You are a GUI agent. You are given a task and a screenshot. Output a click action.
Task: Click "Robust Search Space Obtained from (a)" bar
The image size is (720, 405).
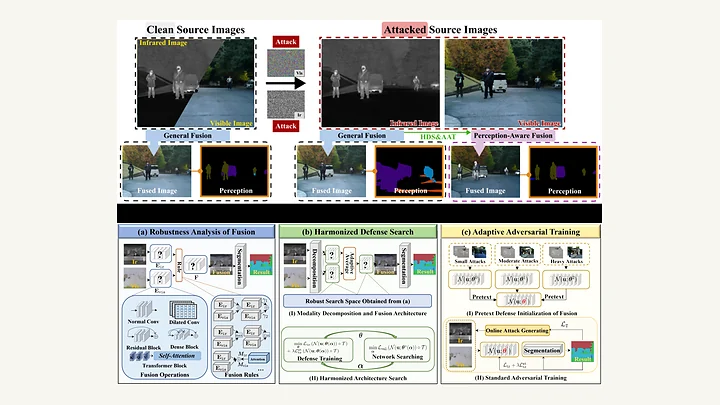(x=357, y=301)
